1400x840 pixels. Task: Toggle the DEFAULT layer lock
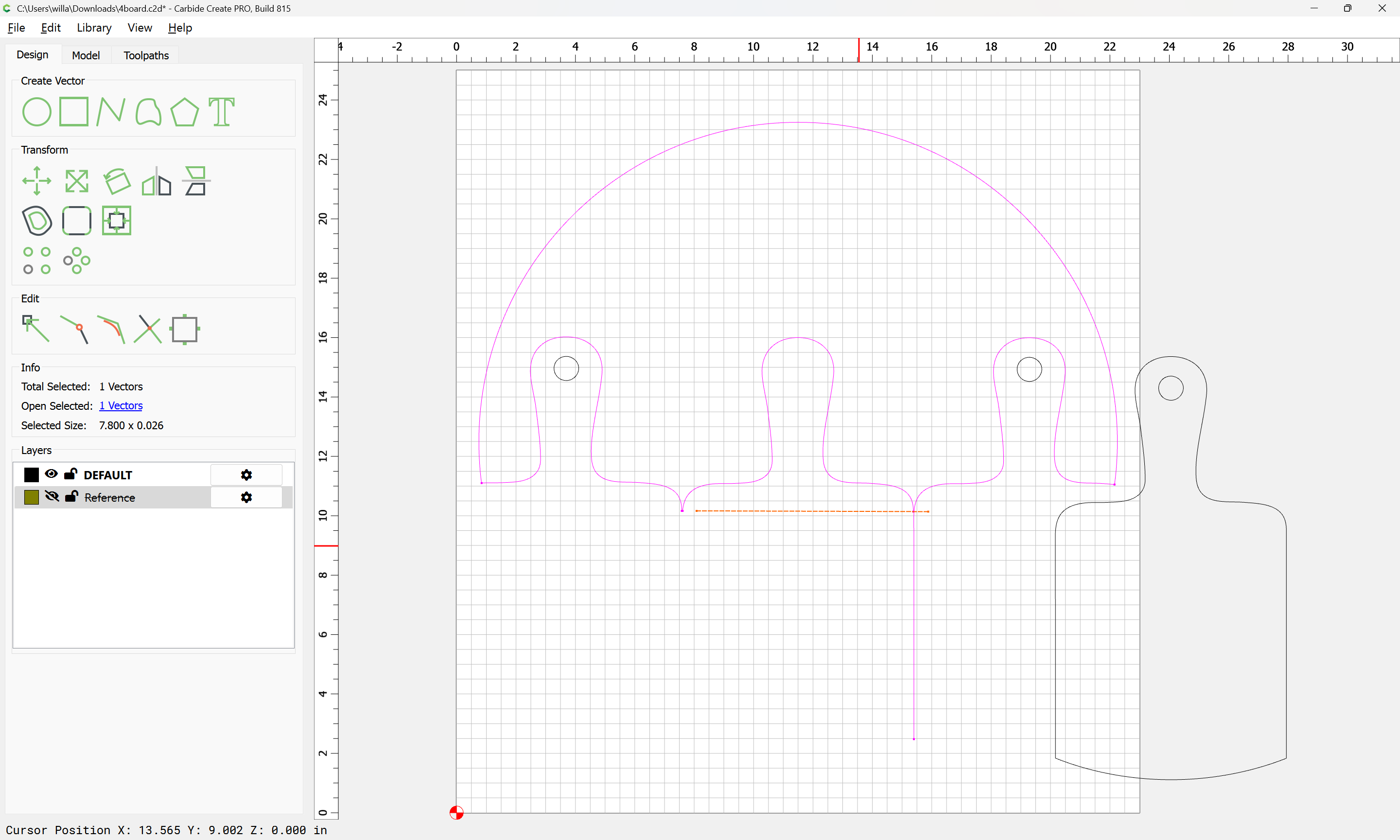(71, 474)
